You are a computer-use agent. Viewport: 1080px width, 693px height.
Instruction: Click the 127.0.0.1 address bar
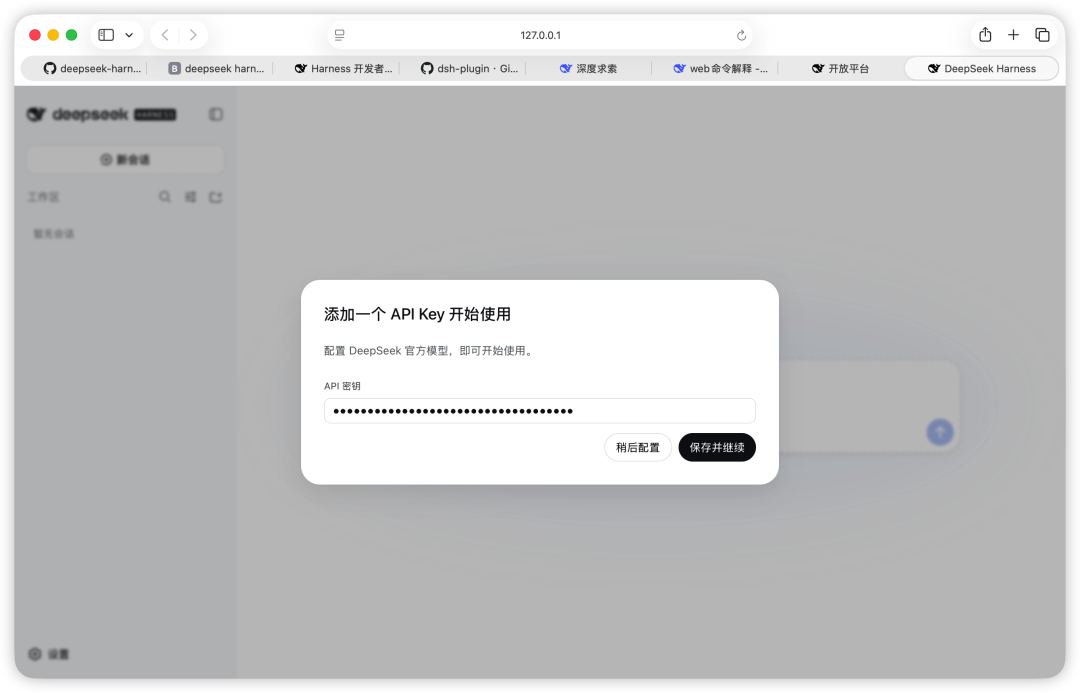pos(540,35)
